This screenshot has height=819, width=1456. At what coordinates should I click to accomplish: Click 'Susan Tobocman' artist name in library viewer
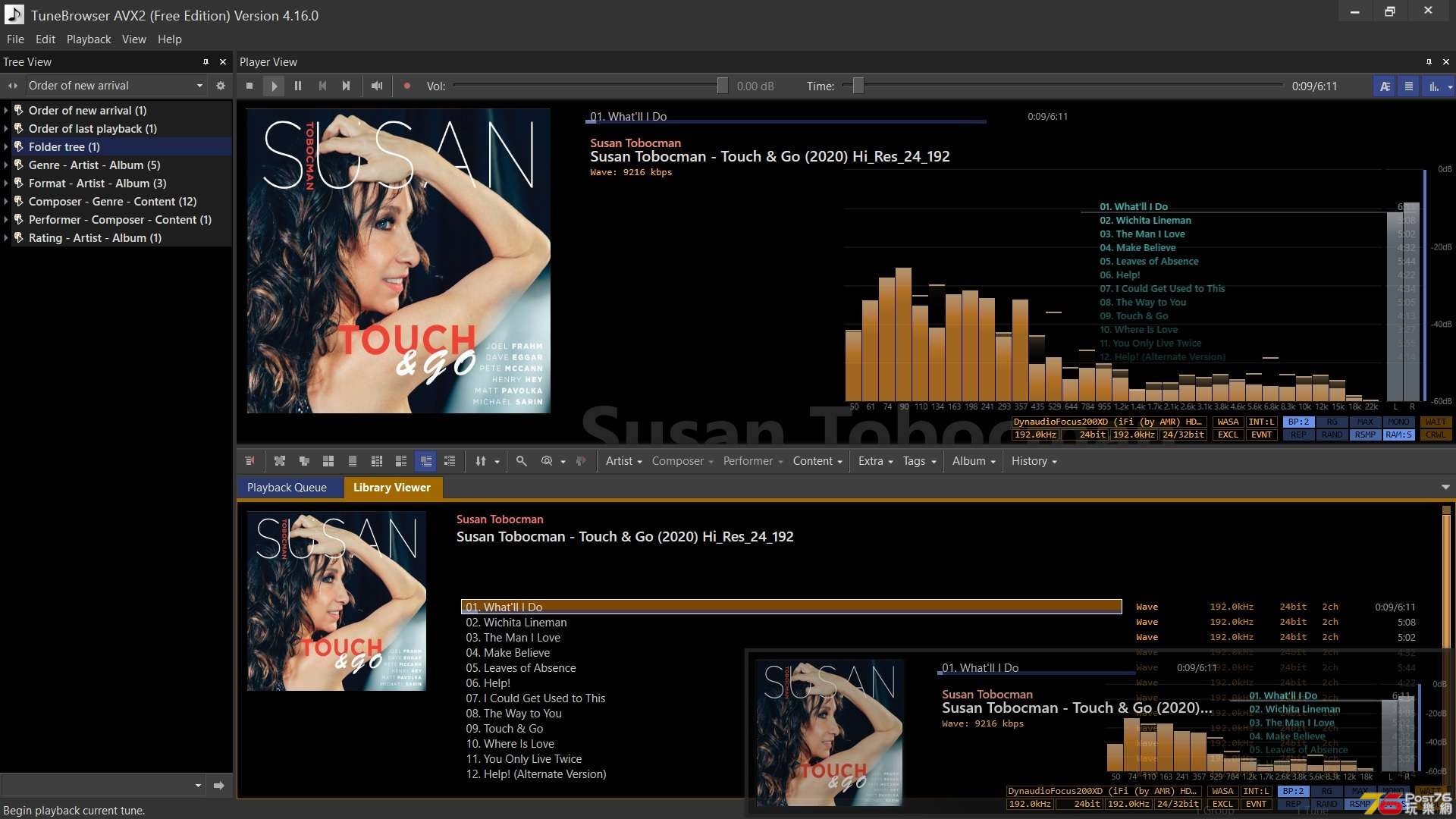tap(500, 519)
